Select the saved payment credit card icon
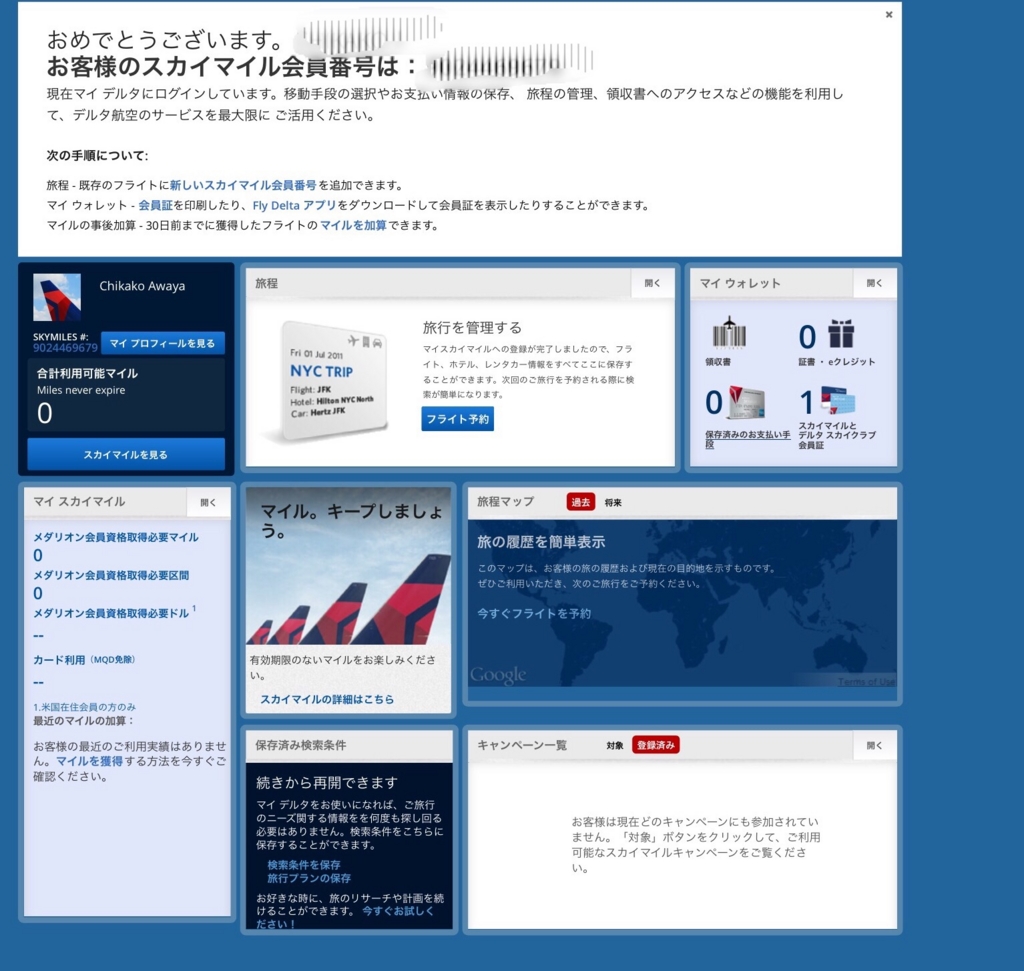 click(x=746, y=402)
